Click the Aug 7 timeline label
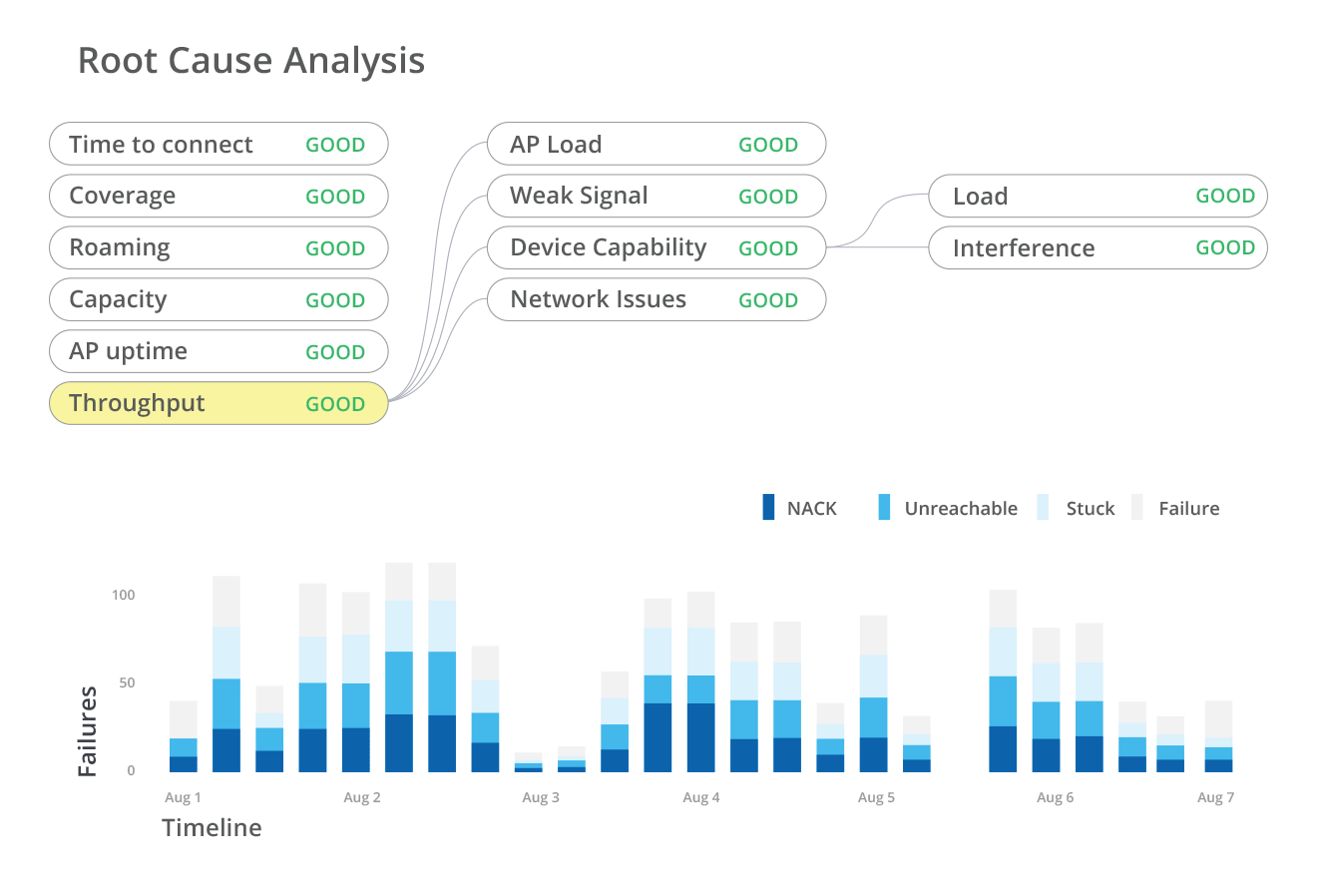 (x=1215, y=797)
